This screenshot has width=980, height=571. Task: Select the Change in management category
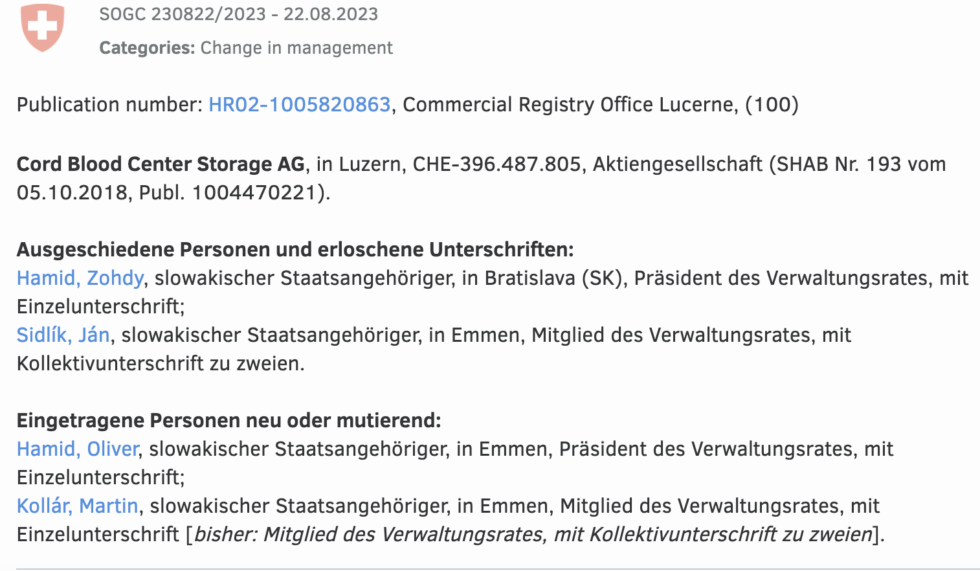[x=297, y=47]
